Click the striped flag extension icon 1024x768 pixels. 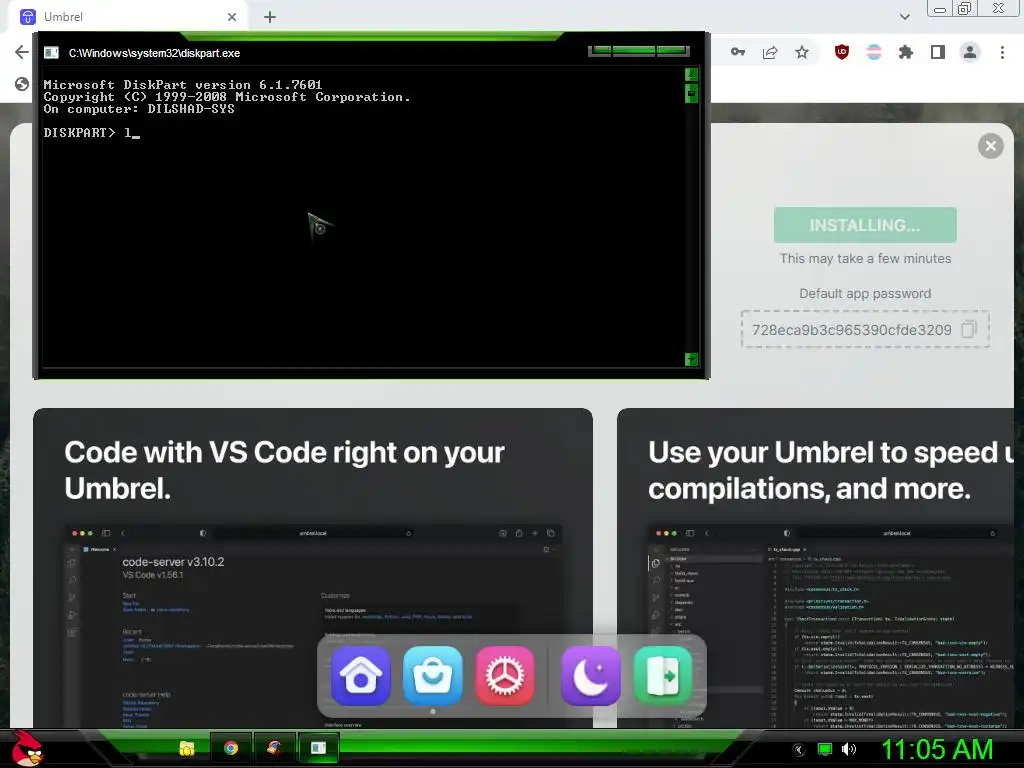click(874, 52)
